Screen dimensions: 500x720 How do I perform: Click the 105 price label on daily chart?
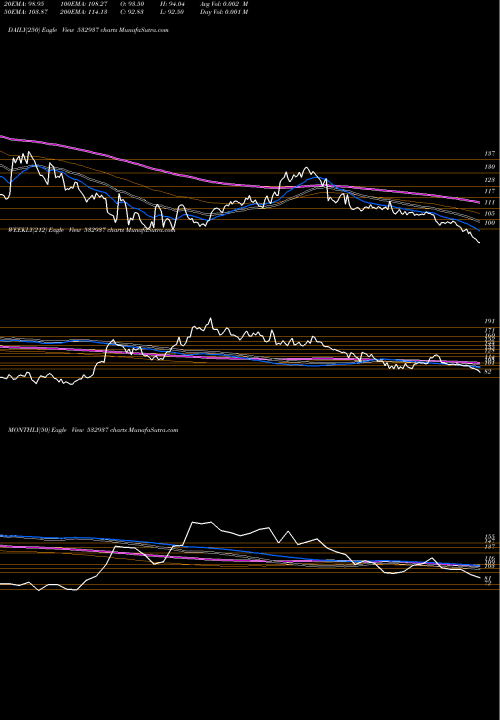coord(489,214)
